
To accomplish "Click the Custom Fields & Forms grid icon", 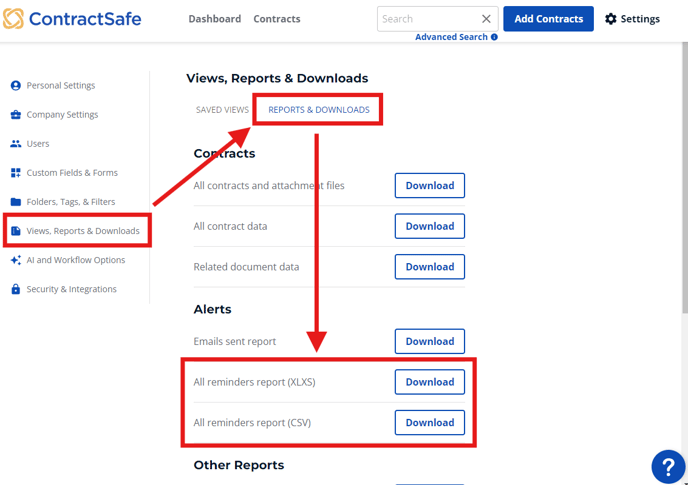I will tap(16, 172).
